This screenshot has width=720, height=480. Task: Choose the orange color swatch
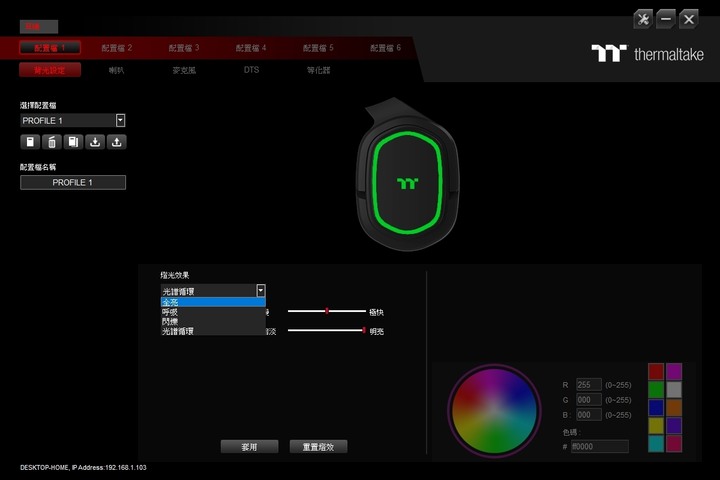pos(674,407)
